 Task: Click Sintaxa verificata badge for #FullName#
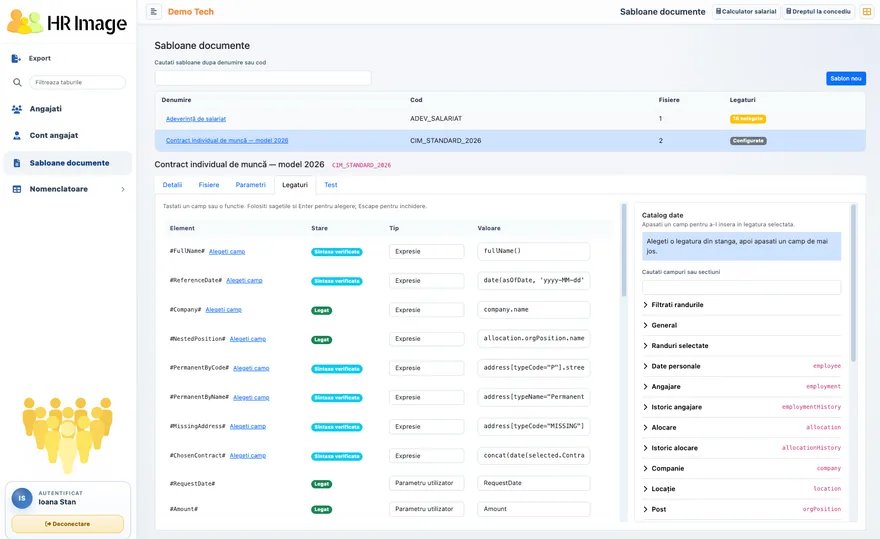tap(337, 252)
